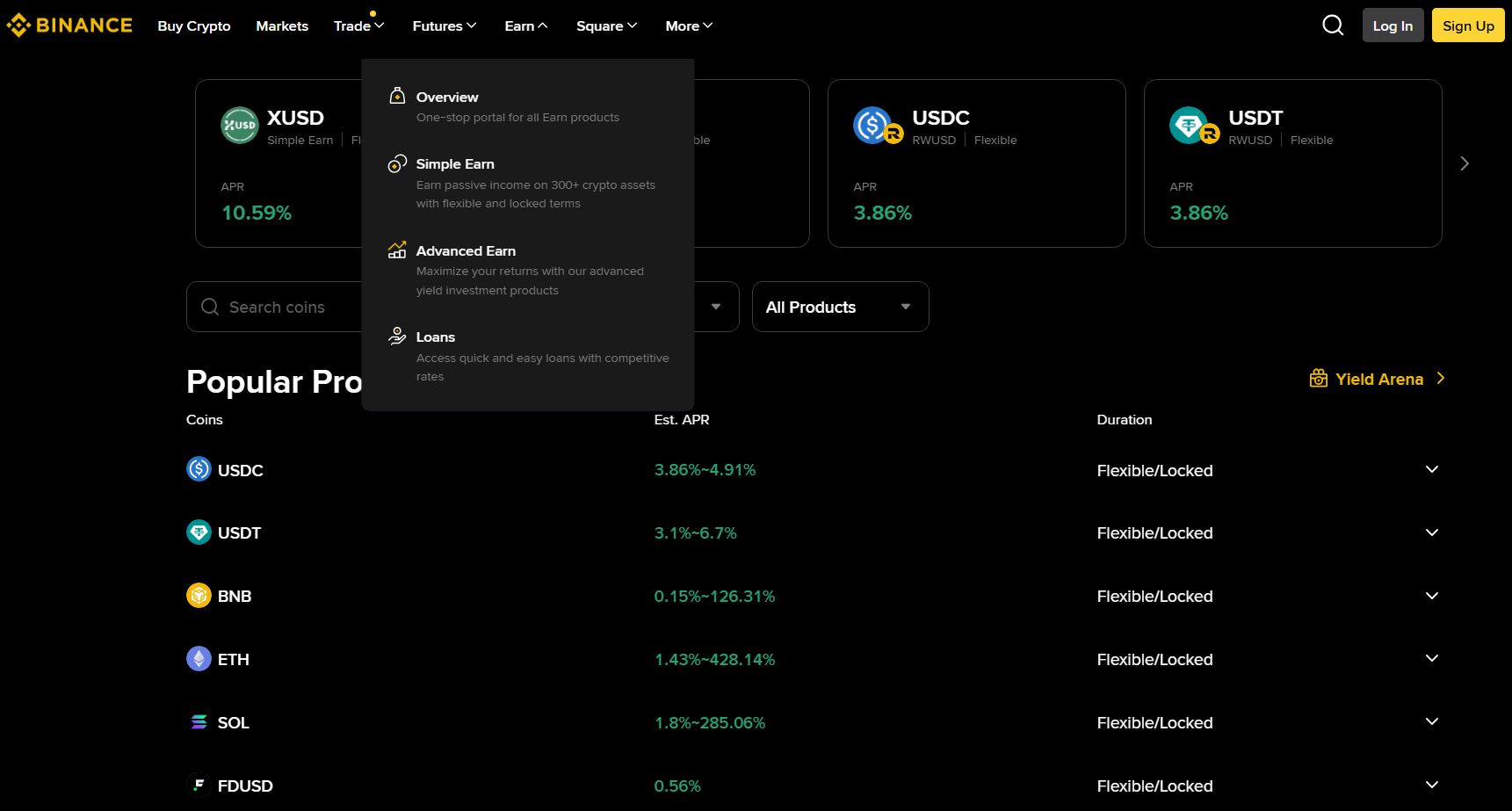Open the Markets menu
Screen dimensions: 1512x811
(281, 25)
